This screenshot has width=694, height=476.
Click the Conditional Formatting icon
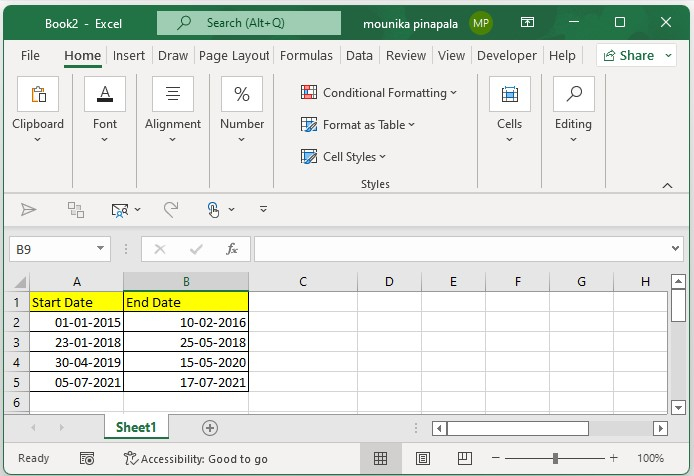pos(309,92)
